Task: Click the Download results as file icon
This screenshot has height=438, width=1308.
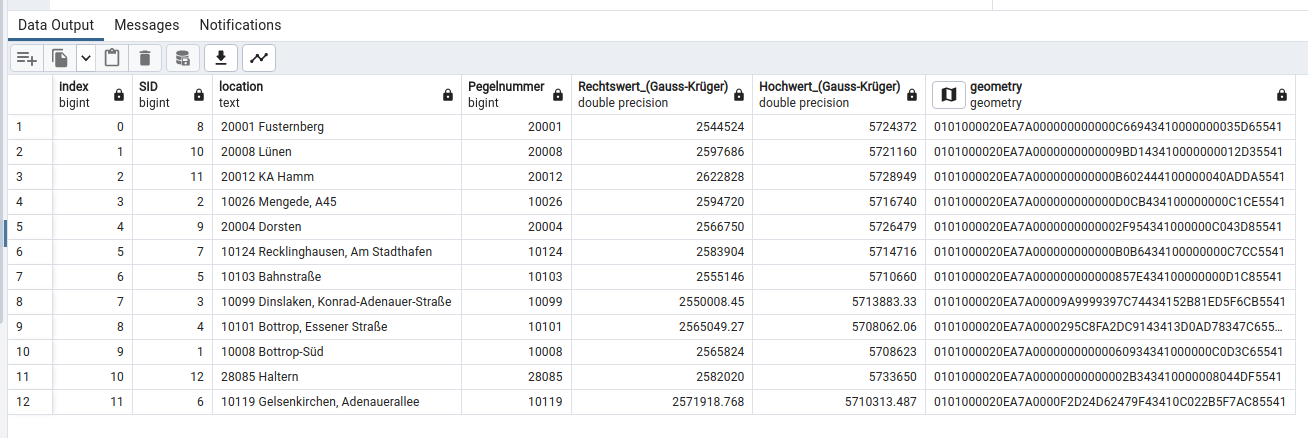Action: coord(221,58)
